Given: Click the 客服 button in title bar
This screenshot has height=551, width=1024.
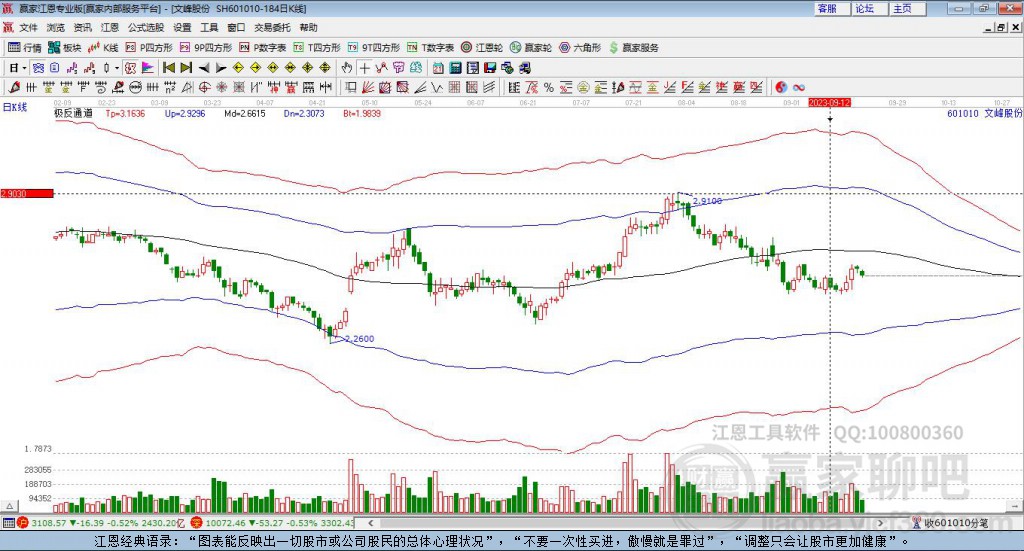Looking at the screenshot, I should point(831,8).
